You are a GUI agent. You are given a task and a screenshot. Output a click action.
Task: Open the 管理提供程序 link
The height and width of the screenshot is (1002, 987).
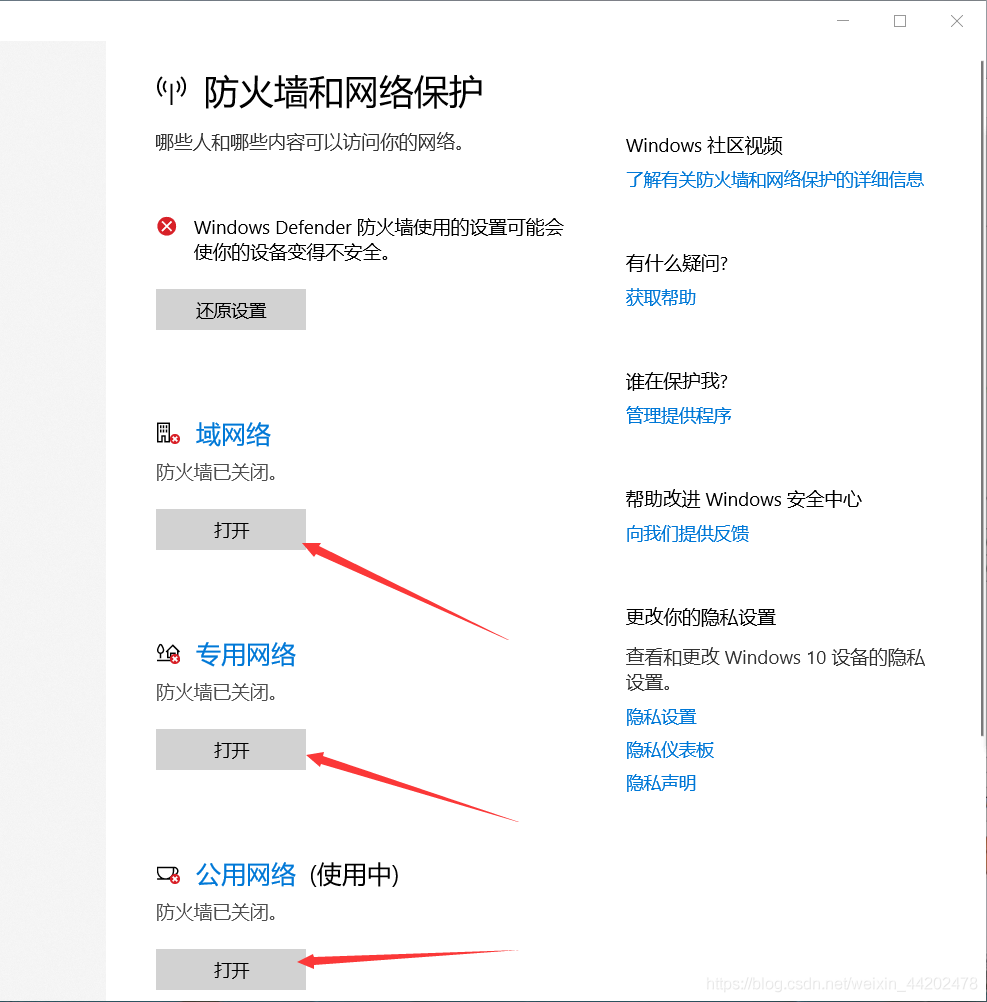pyautogui.click(x=678, y=415)
